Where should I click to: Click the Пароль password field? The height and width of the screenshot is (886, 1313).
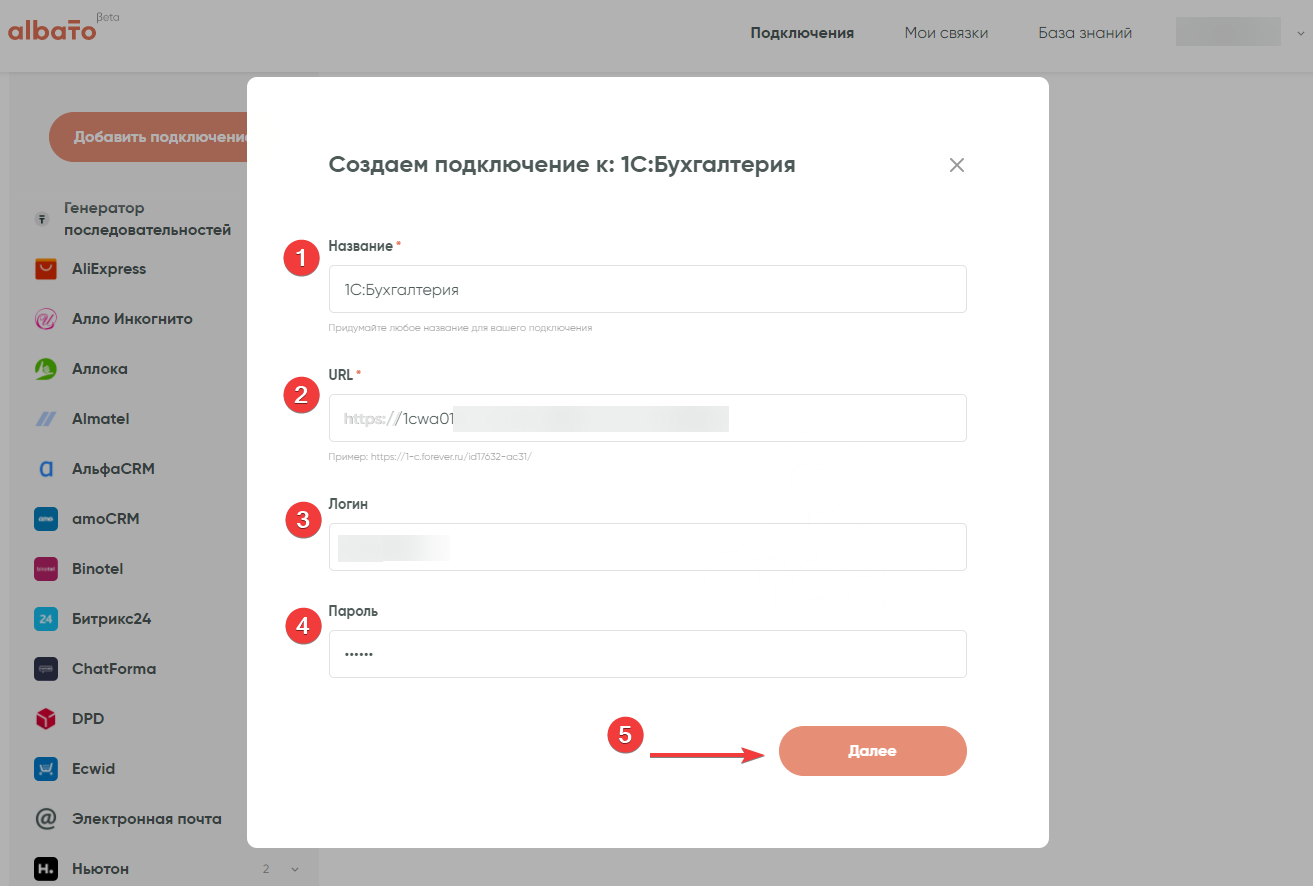(x=647, y=654)
